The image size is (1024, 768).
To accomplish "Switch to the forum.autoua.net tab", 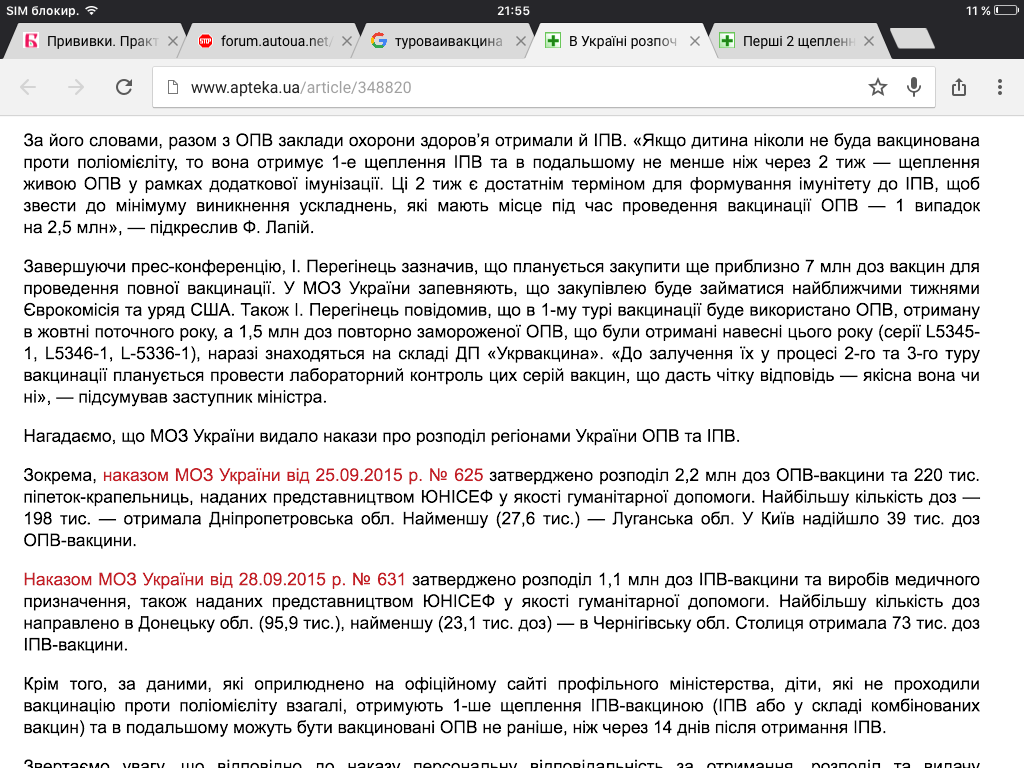I will [x=272, y=41].
